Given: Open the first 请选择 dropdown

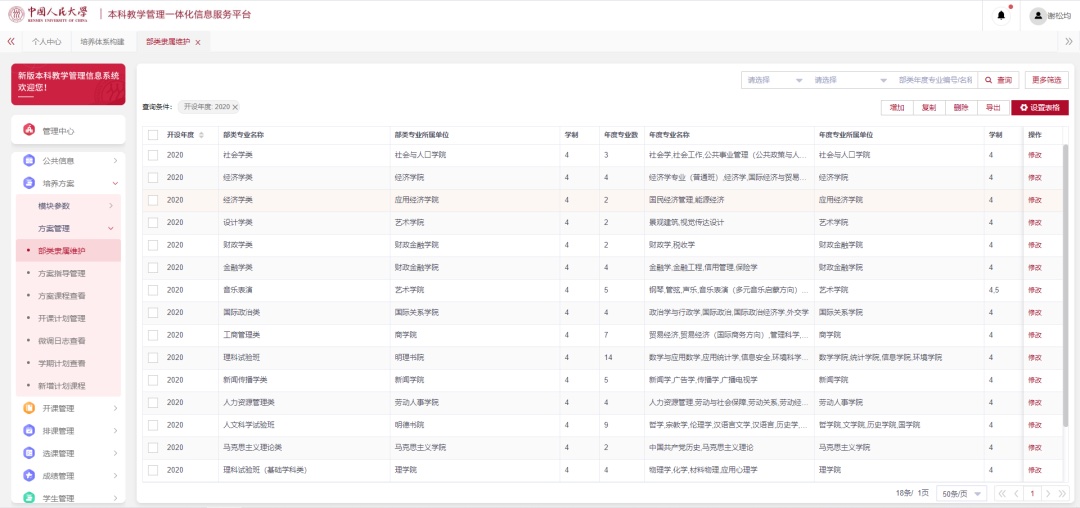Looking at the screenshot, I should (x=774, y=80).
